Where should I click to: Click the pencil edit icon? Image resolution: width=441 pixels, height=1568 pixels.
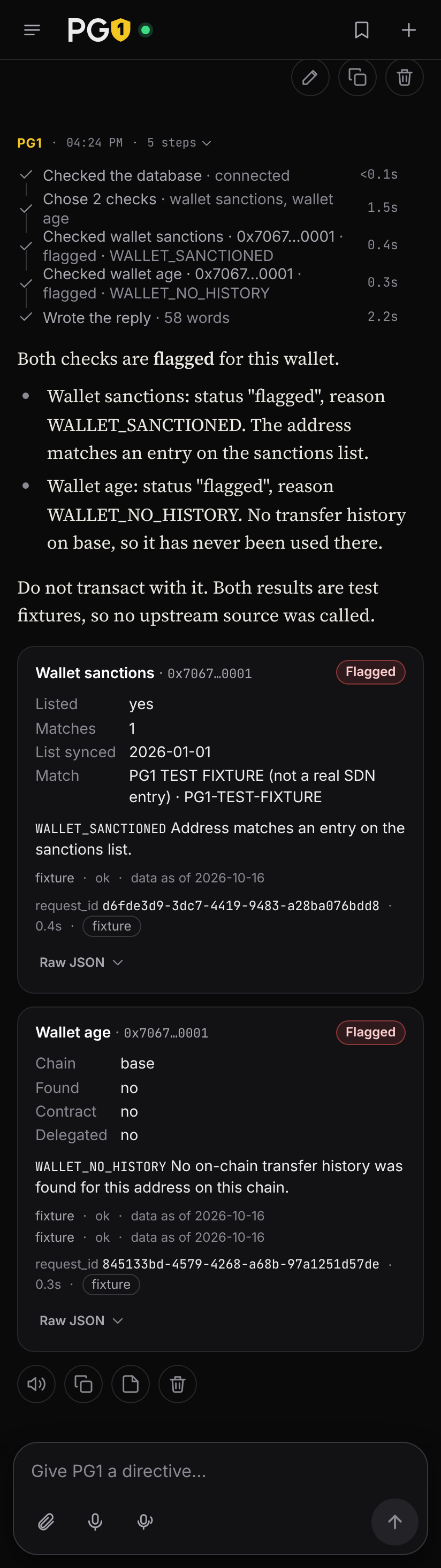(310, 78)
